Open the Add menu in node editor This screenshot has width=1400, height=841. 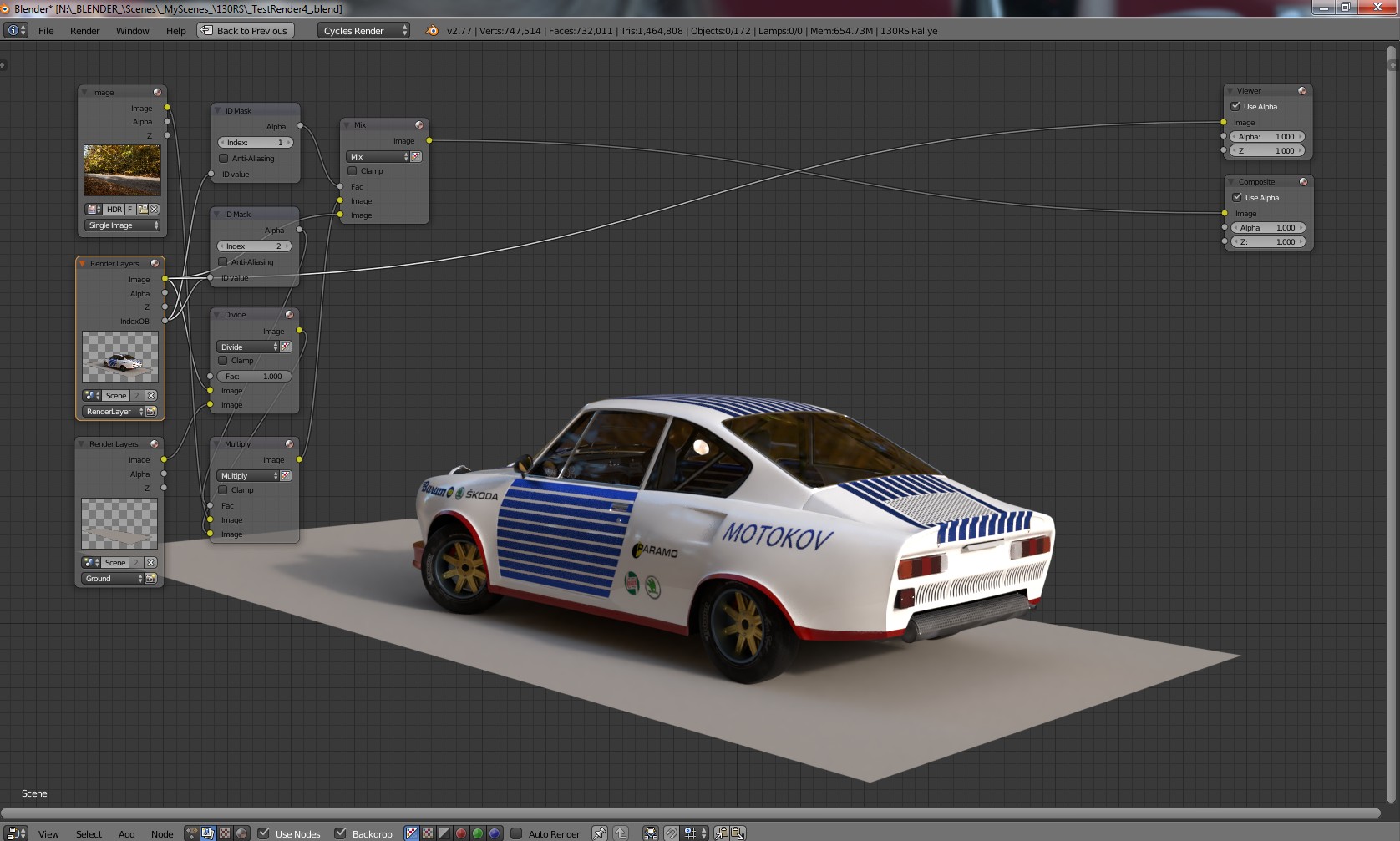(127, 833)
